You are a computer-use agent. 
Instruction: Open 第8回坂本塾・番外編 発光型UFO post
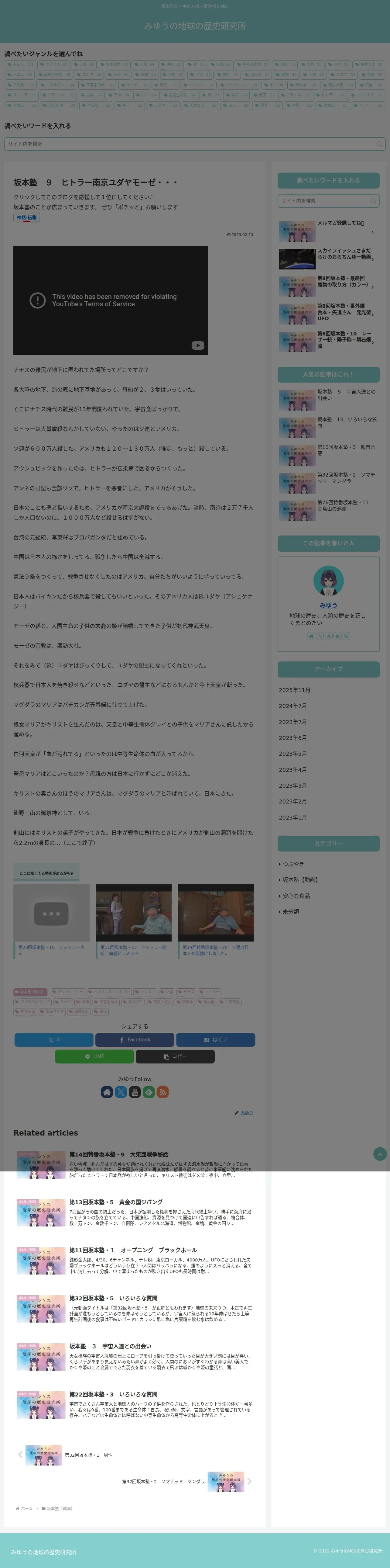tap(329, 314)
